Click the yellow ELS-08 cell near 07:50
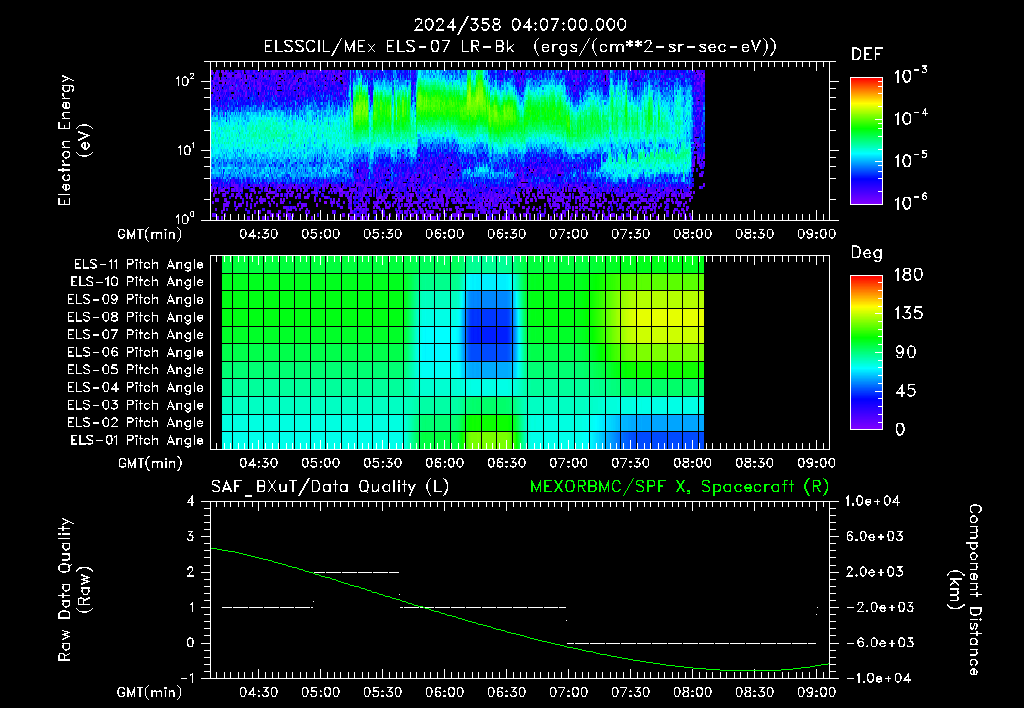This screenshot has height=708, width=1024. click(x=676, y=317)
